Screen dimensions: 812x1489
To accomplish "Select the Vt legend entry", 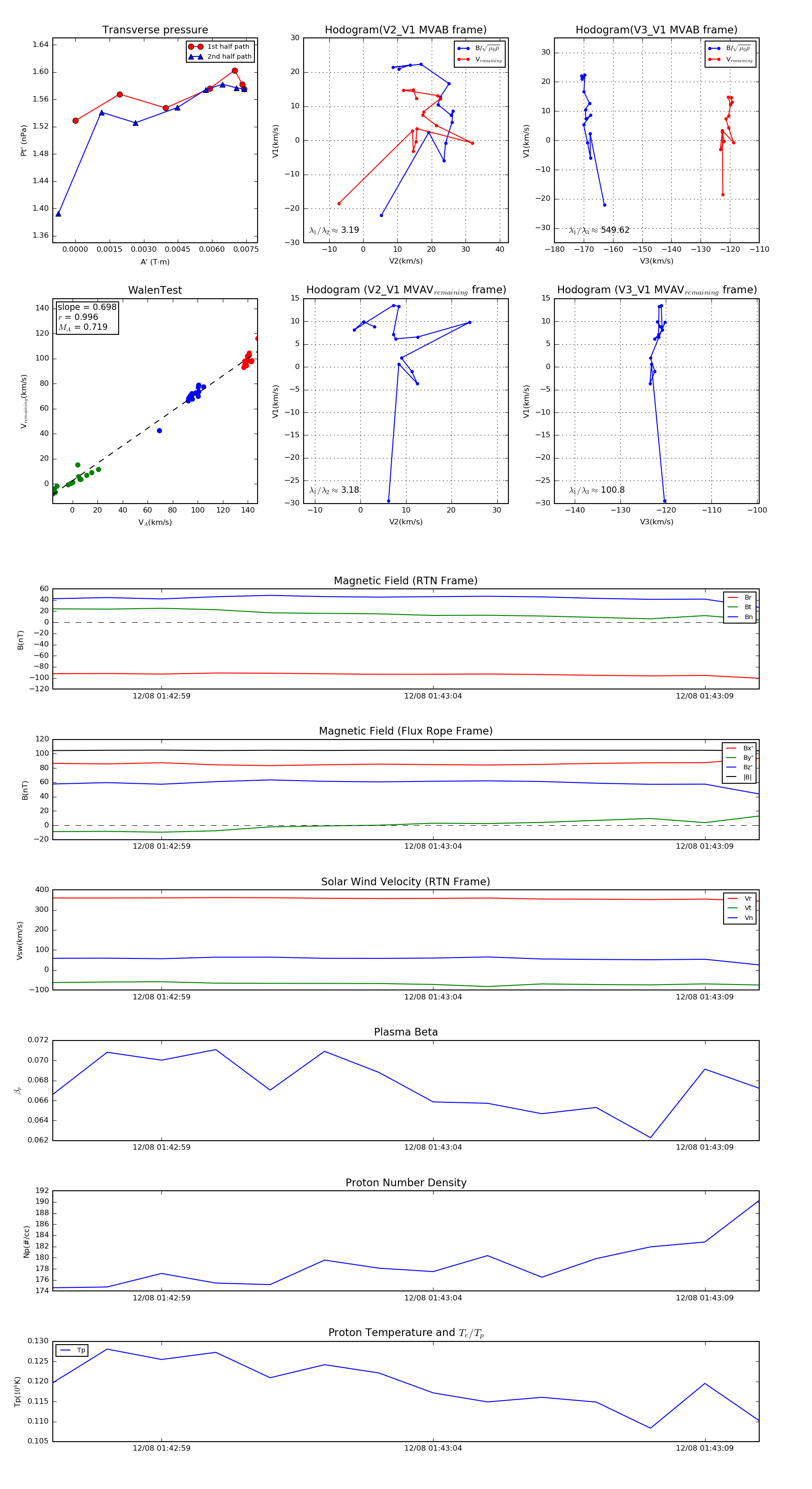I will 740,908.
